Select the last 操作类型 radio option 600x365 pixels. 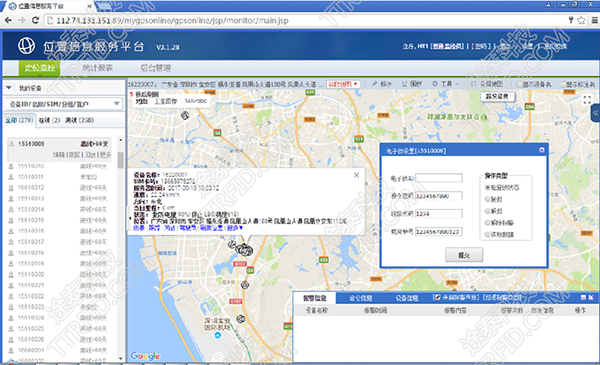click(488, 234)
